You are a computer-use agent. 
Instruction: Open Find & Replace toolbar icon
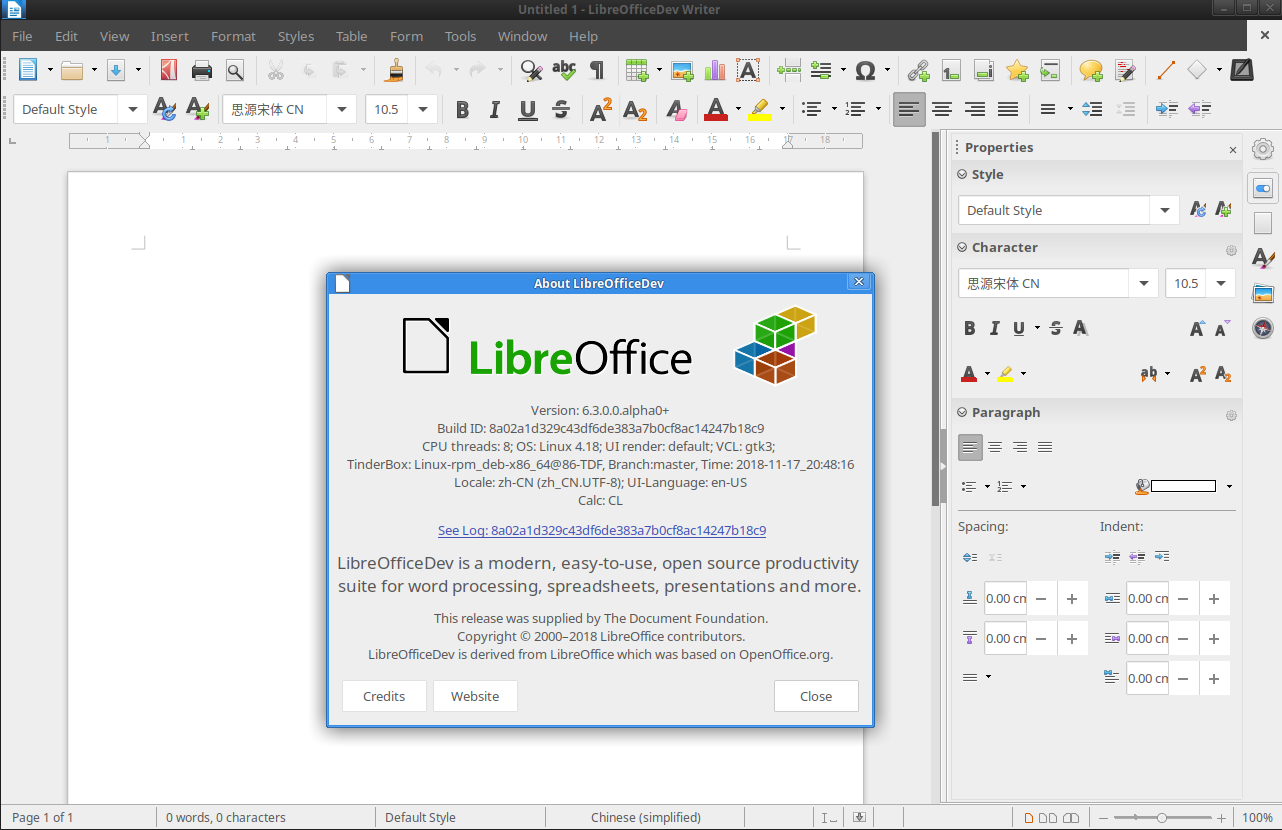pyautogui.click(x=532, y=70)
